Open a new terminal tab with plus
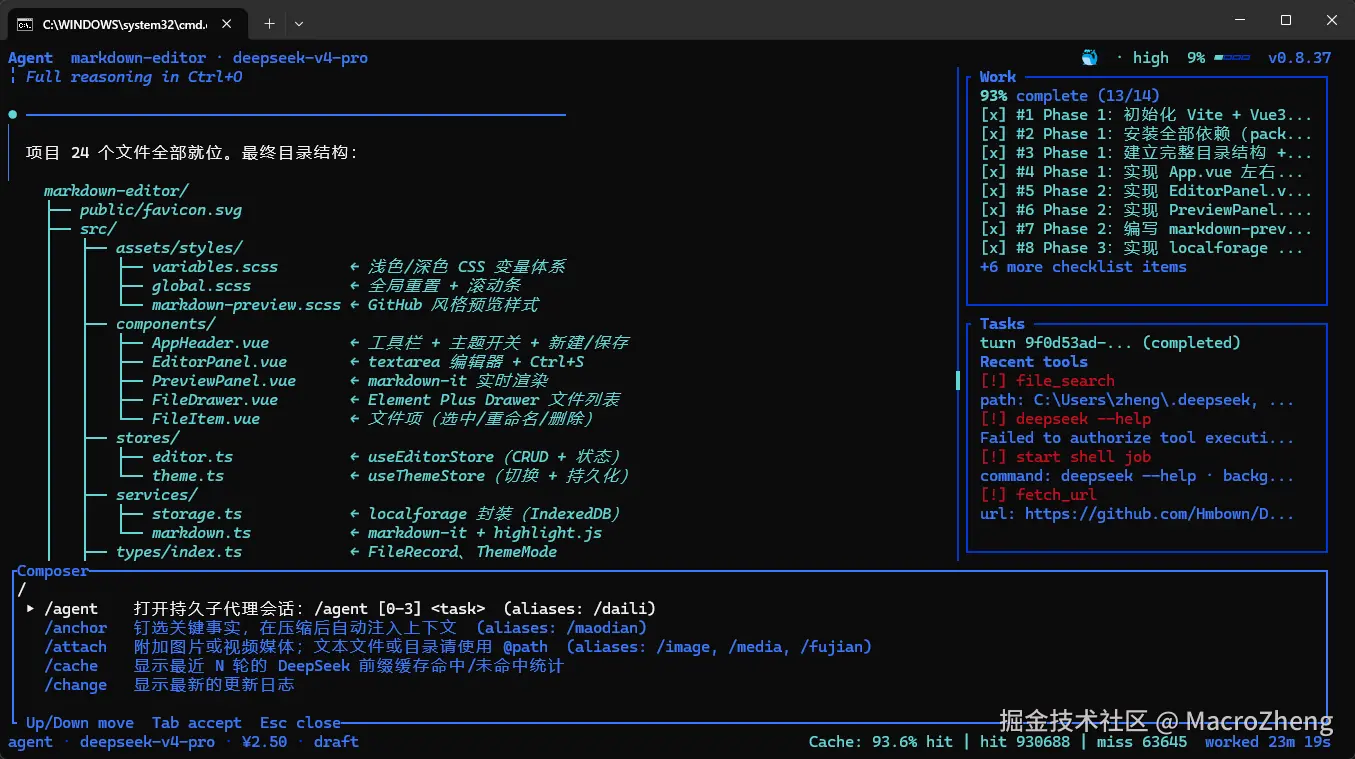Image resolution: width=1355 pixels, height=759 pixels. [269, 23]
